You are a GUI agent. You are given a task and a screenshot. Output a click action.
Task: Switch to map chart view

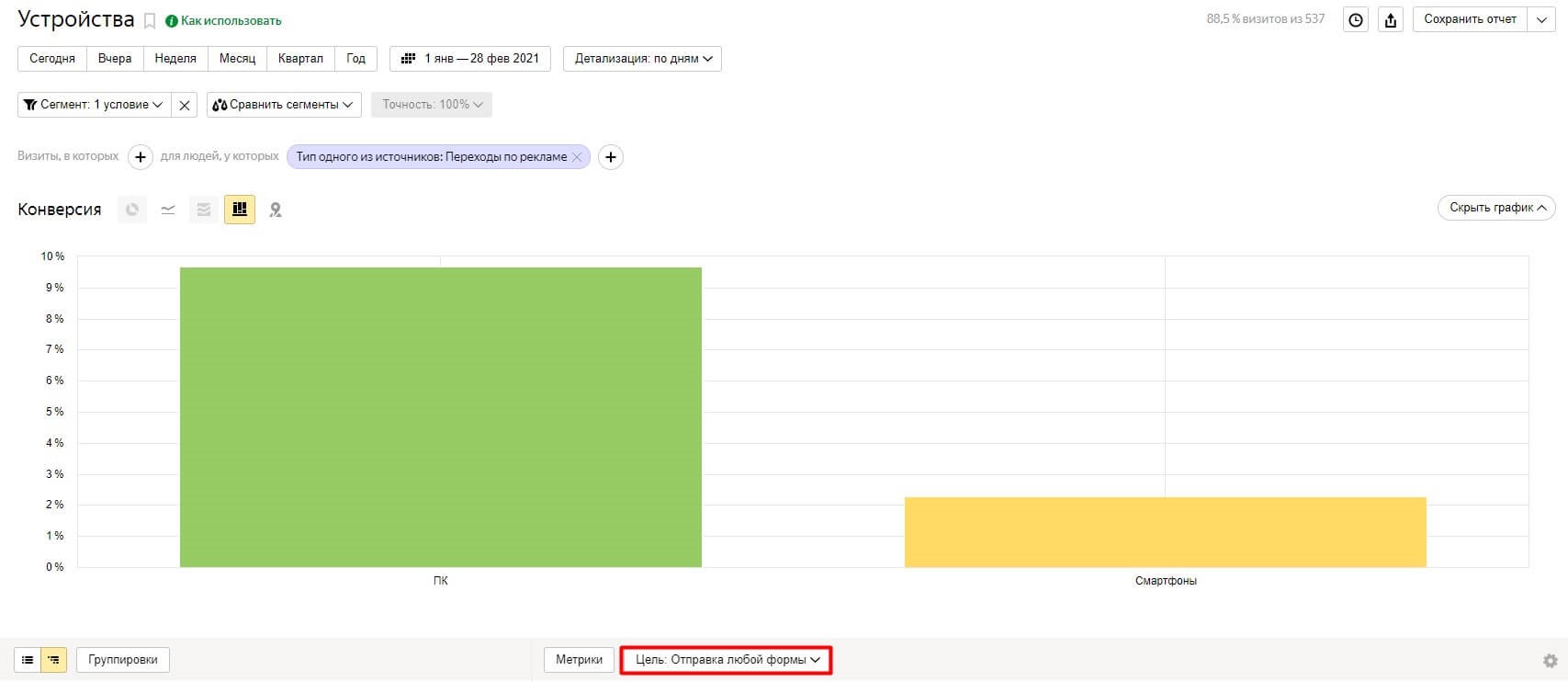[276, 210]
